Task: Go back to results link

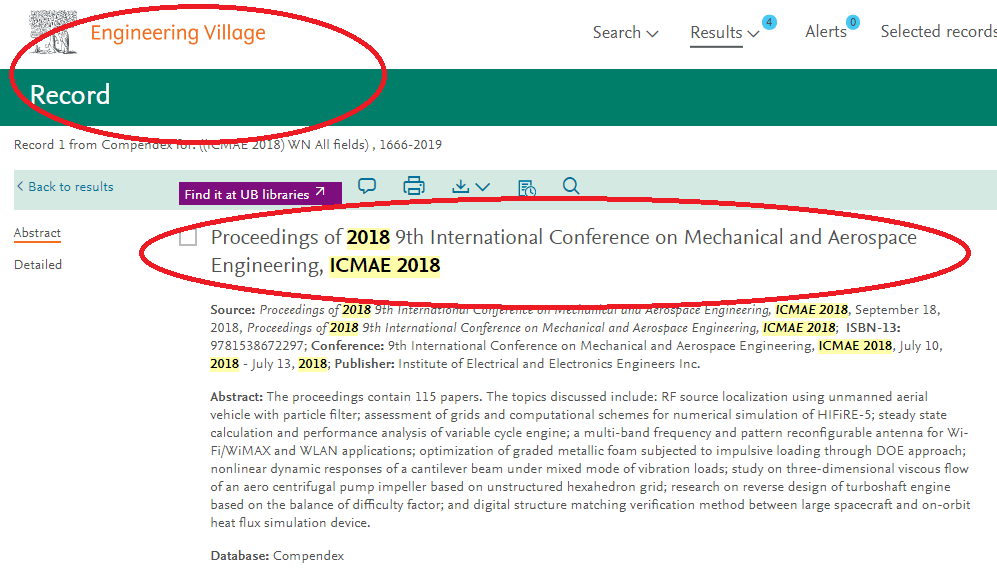Action: click(x=65, y=186)
